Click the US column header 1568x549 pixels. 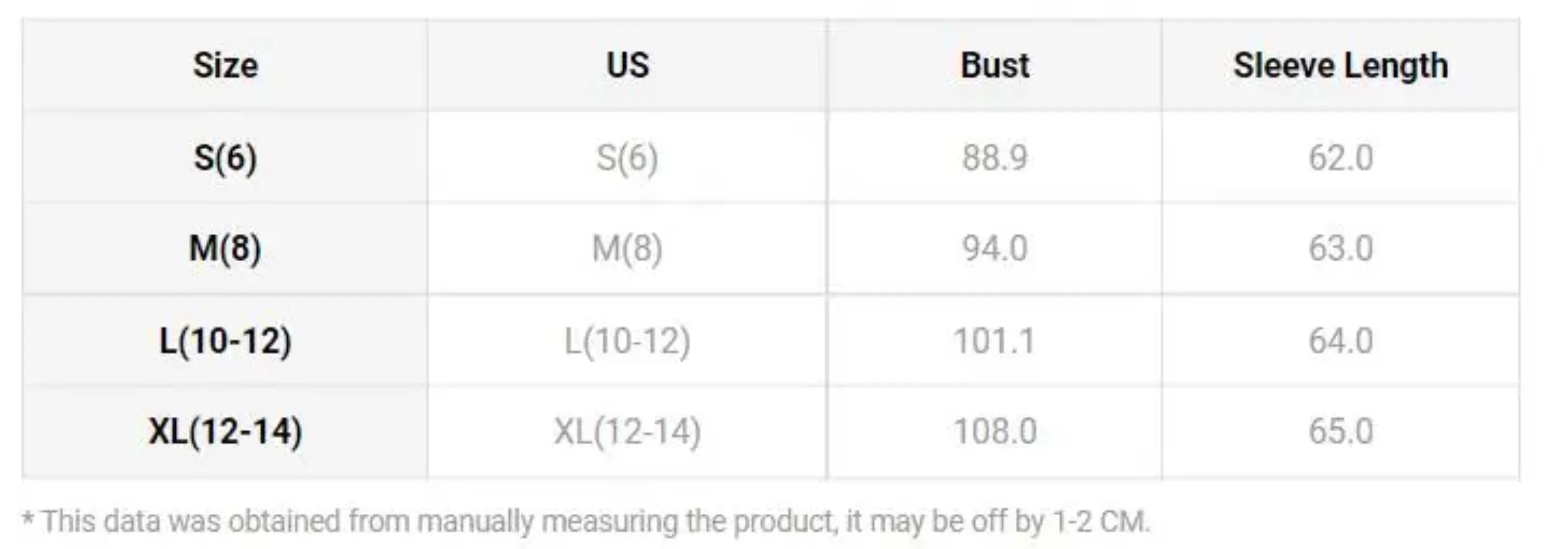tap(628, 66)
